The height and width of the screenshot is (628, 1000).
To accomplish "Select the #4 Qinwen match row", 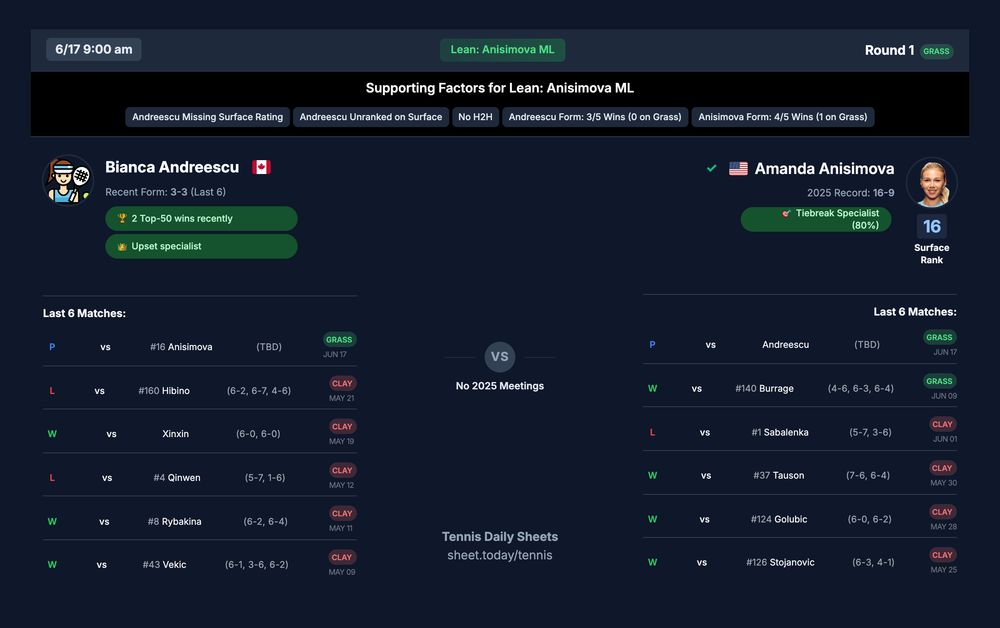I will (x=200, y=477).
